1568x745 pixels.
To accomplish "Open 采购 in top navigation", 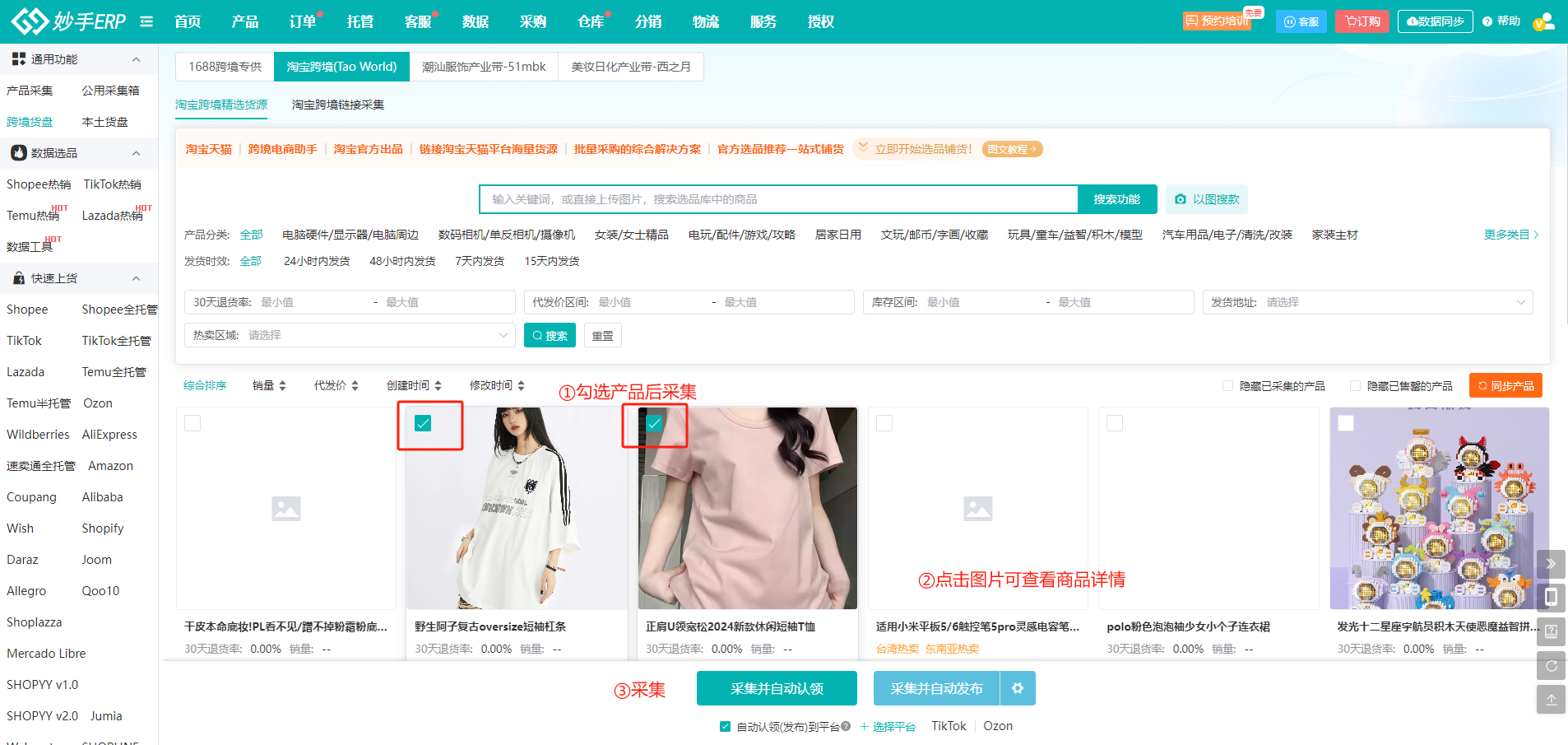I will tap(533, 21).
